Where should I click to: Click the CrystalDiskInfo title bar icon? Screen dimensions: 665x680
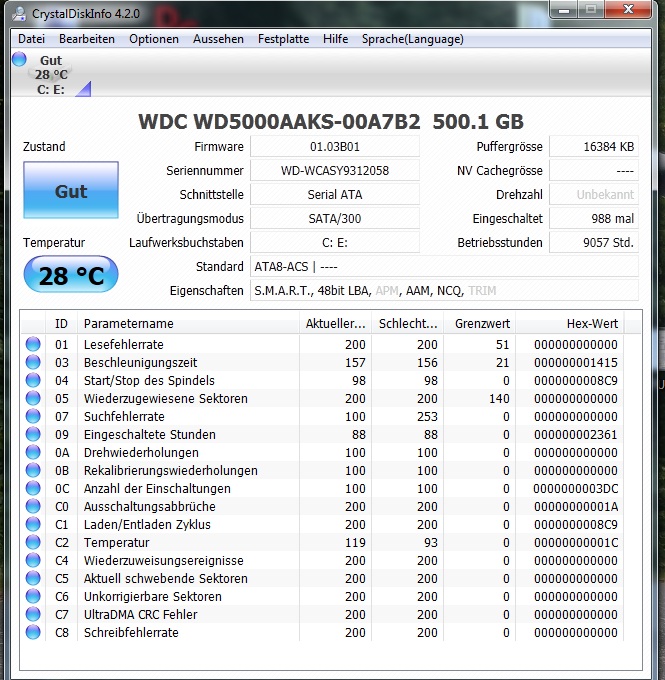[19, 14]
